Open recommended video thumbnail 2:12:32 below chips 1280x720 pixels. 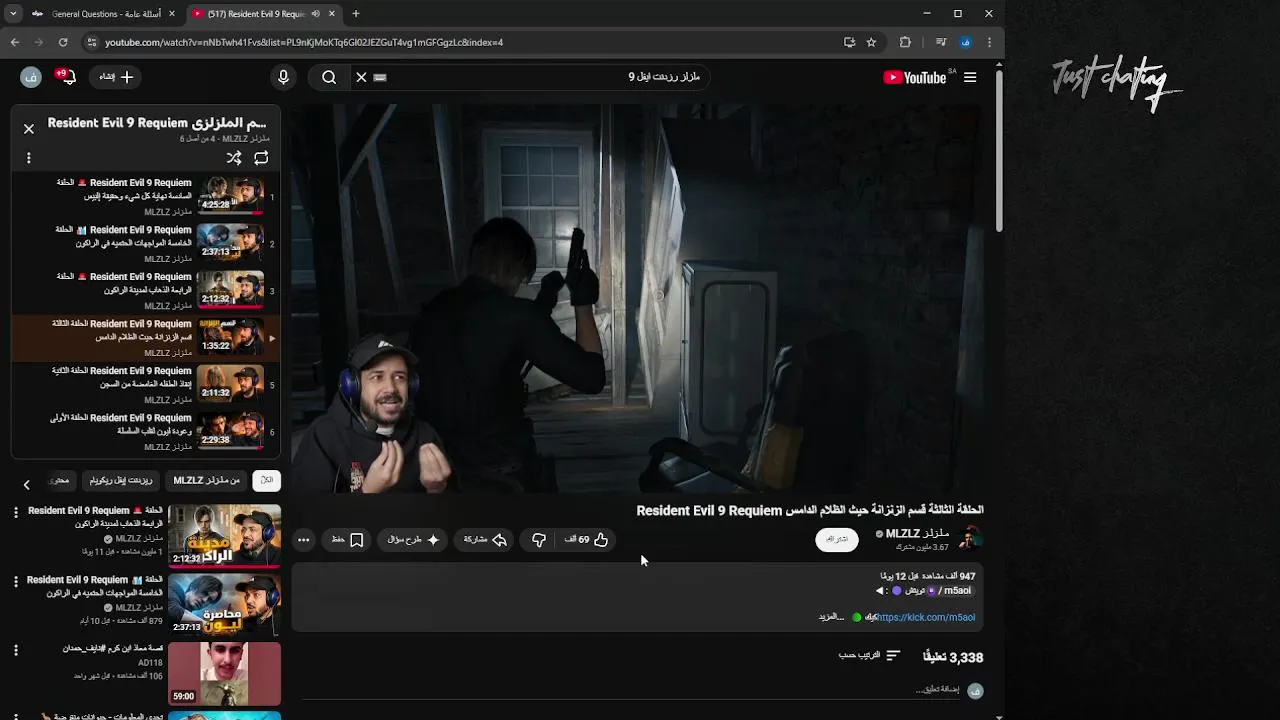coord(224,536)
